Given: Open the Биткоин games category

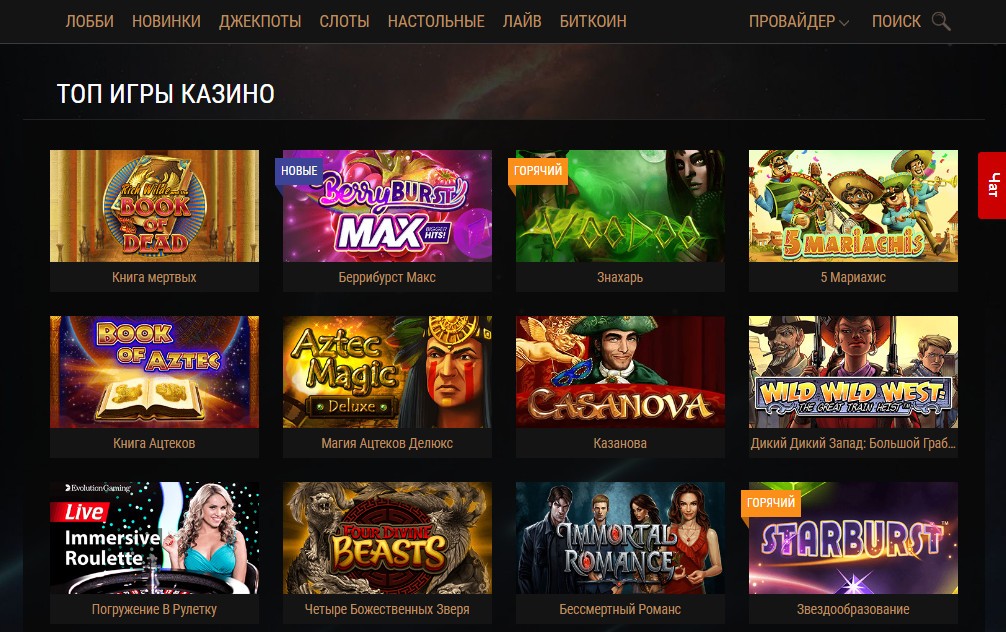Looking at the screenshot, I should click(x=593, y=21).
